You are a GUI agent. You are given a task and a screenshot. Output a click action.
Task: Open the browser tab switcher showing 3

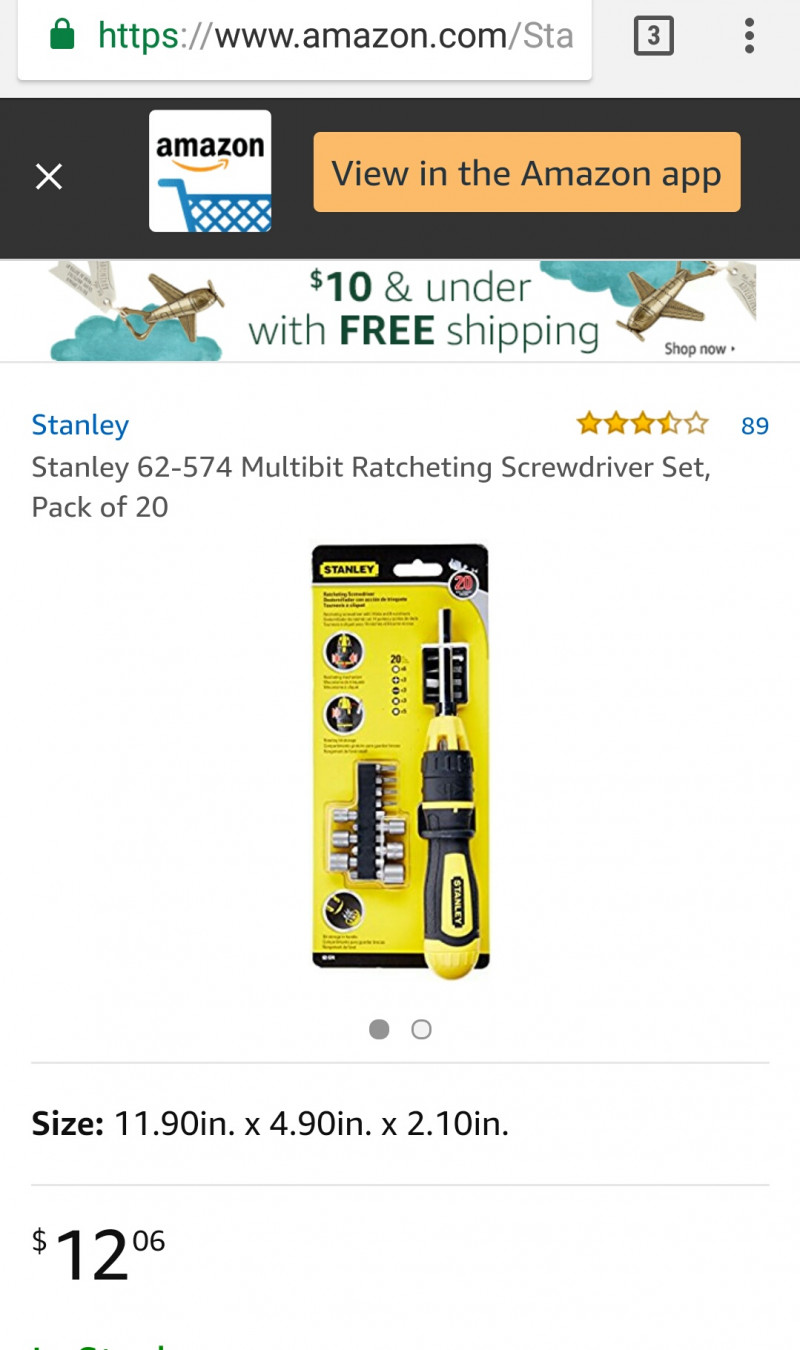[x=653, y=37]
